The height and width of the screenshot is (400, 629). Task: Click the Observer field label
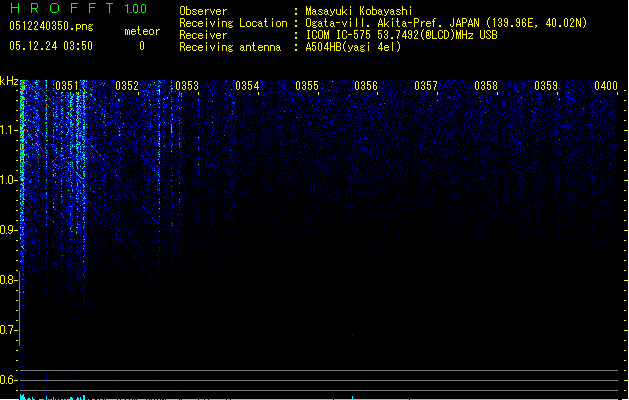pos(203,11)
